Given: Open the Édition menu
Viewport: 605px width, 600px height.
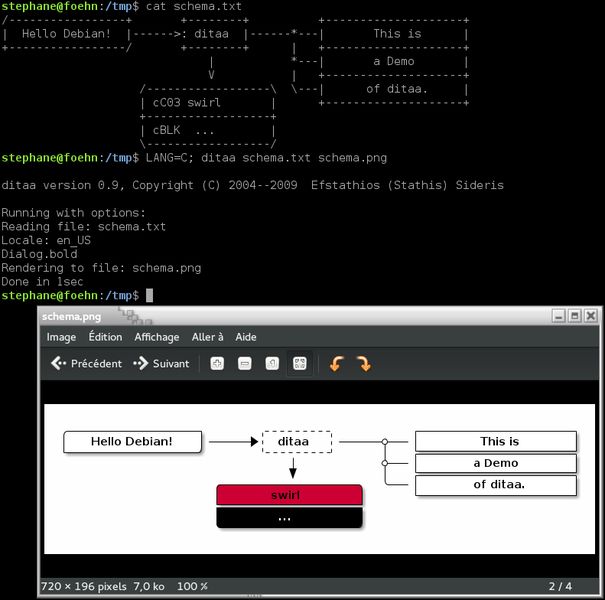Looking at the screenshot, I should (x=105, y=337).
